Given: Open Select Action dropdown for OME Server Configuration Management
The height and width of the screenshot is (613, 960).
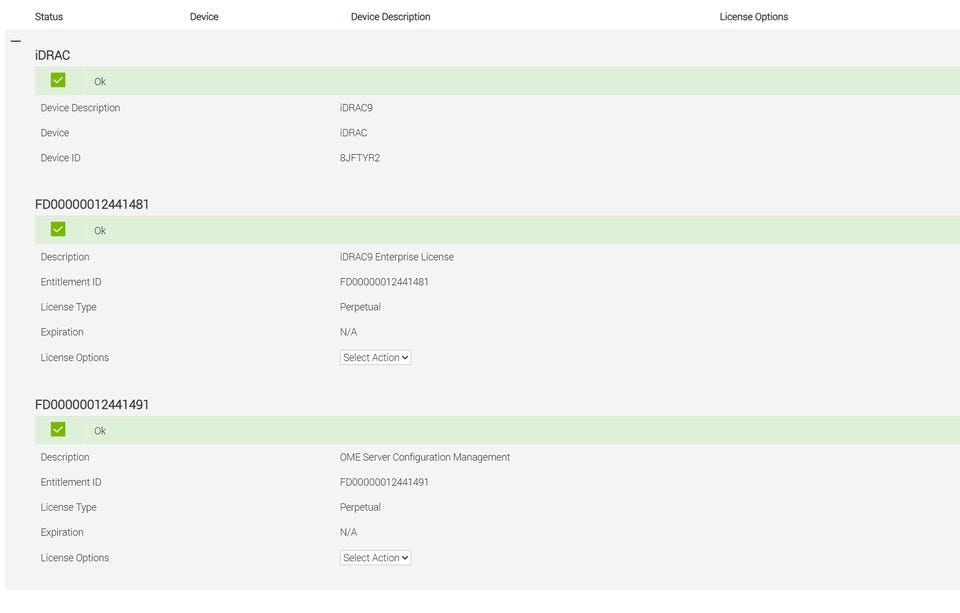Looking at the screenshot, I should tap(375, 558).
